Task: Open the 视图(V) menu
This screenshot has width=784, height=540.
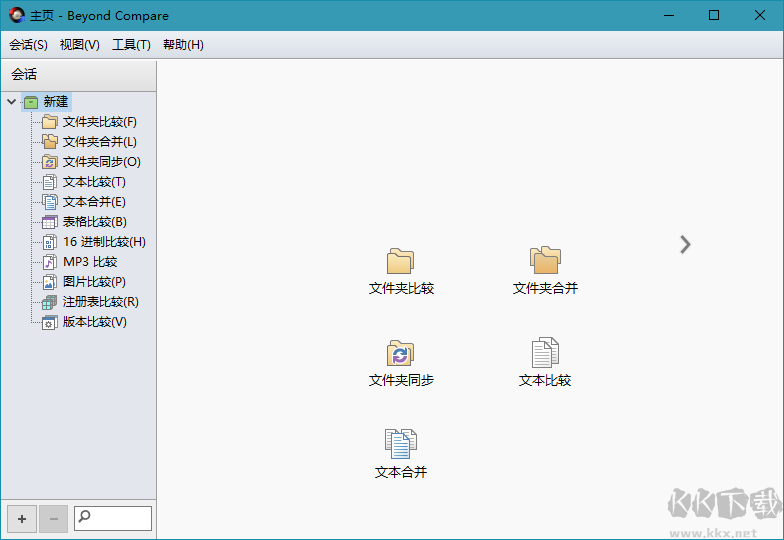Action: 80,45
